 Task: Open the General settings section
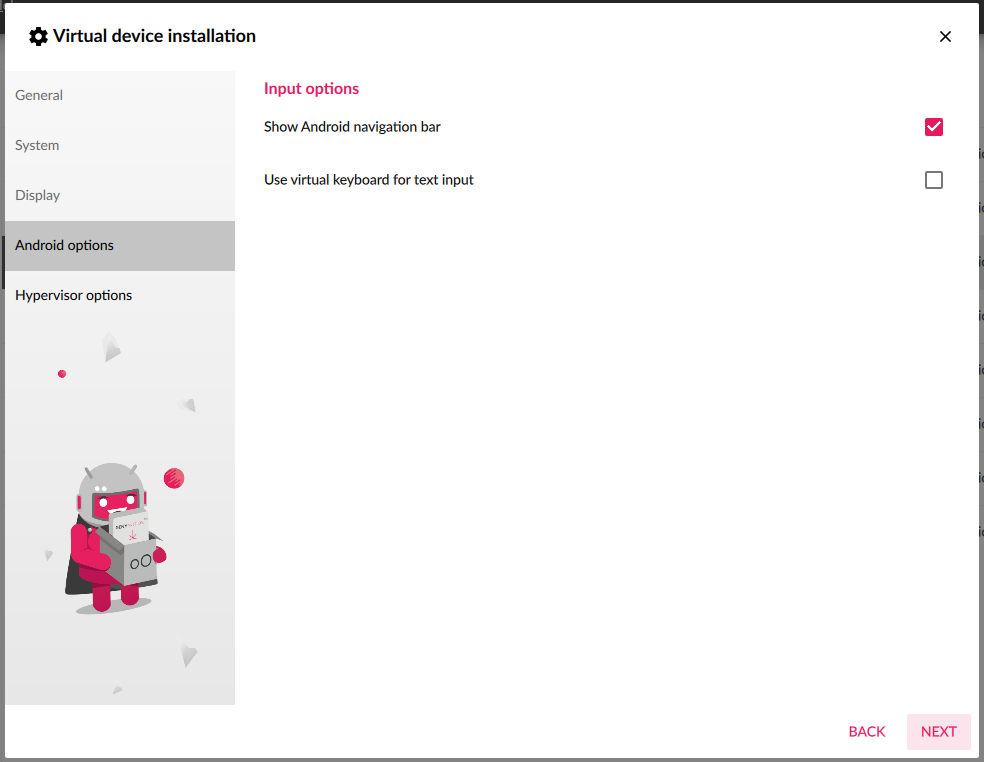[39, 96]
